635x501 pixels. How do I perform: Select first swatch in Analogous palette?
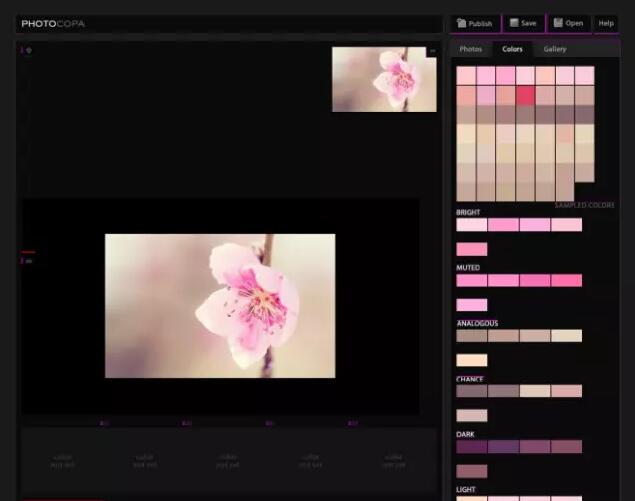(472, 336)
